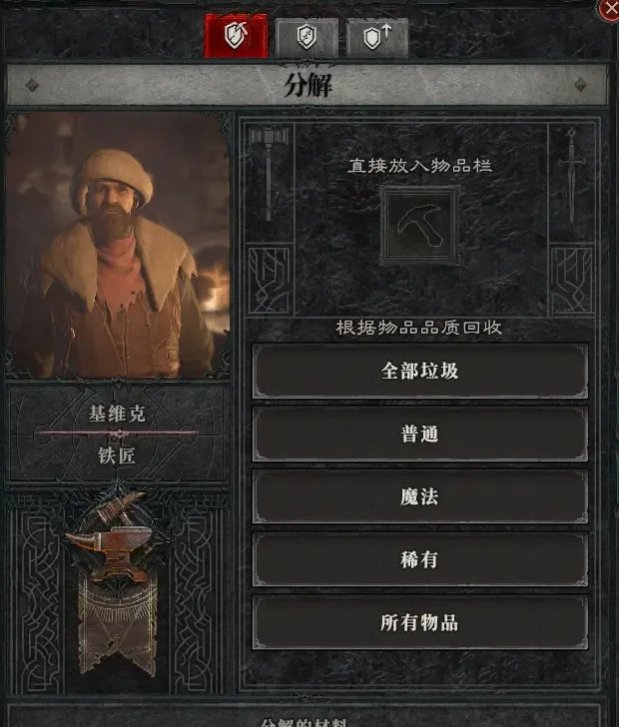Close the blacksmith window with red X
Image resolution: width=619 pixels, height=727 pixels.
(610, 9)
